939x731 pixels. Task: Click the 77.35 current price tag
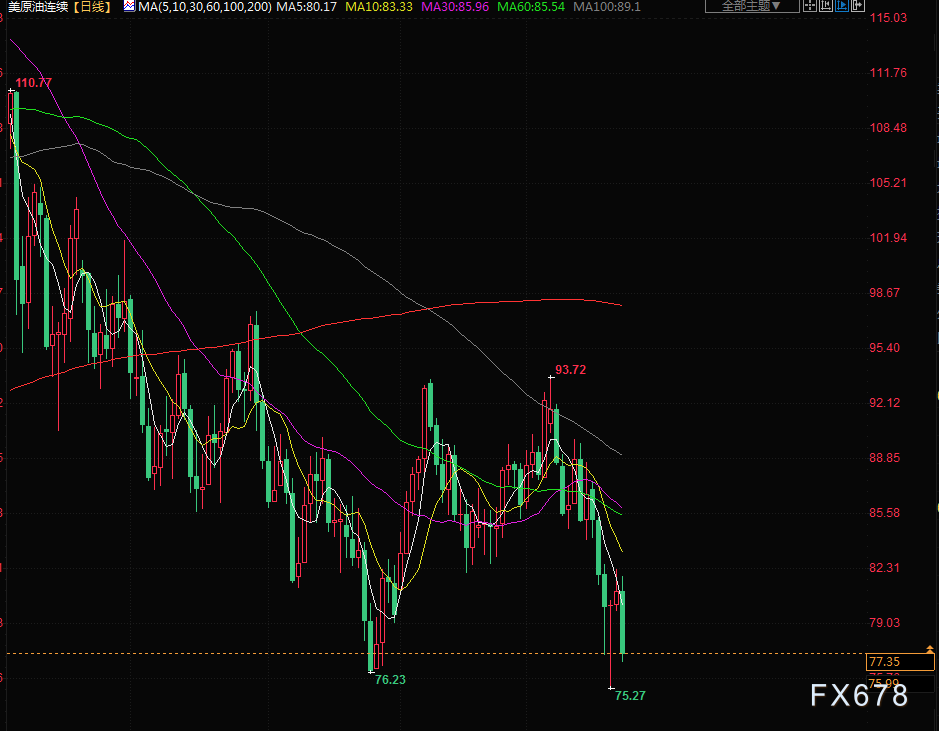click(900, 662)
